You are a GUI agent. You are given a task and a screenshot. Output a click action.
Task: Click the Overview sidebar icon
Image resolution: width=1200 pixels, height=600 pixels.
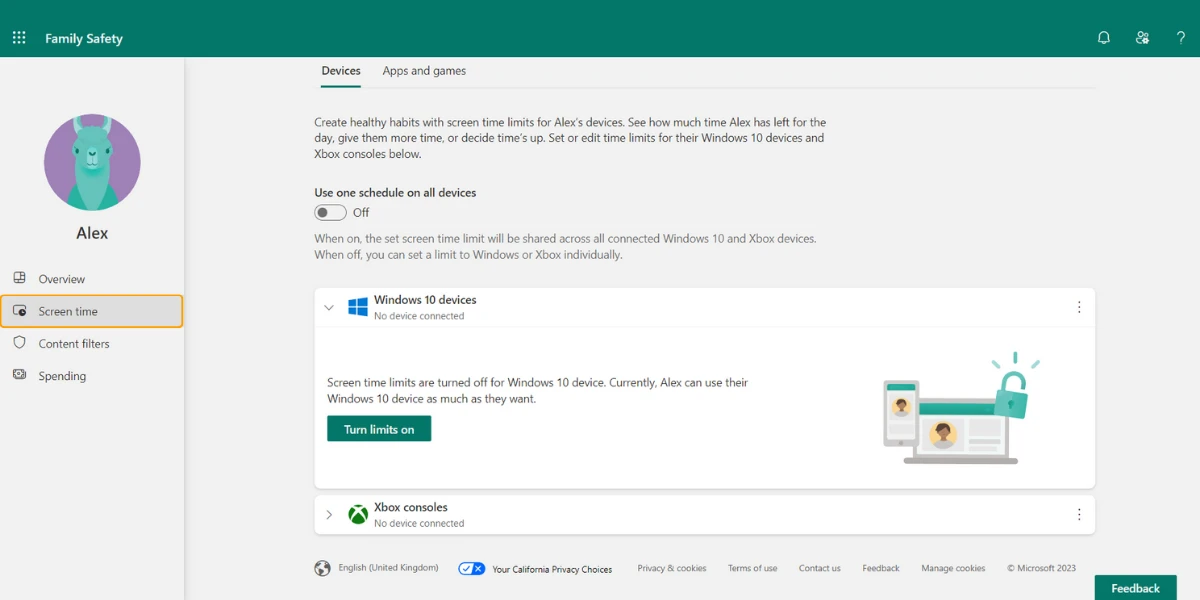point(19,278)
